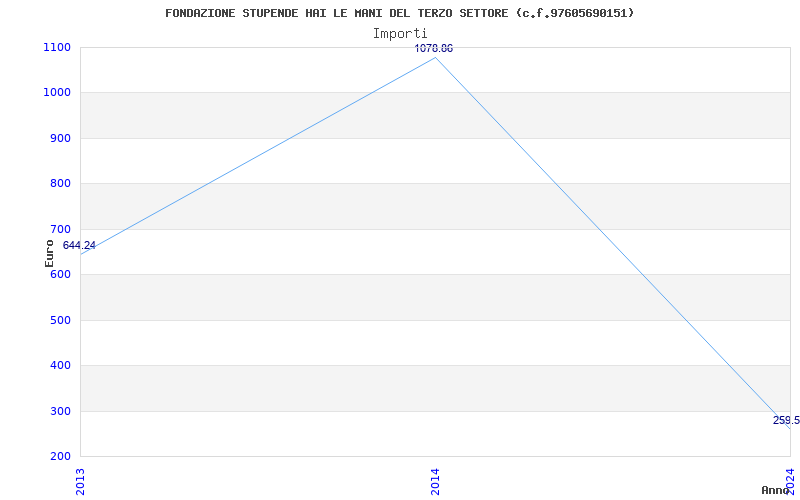Click the 800 y-axis tick label
Viewport: 800px width, 500px height.
pos(60,184)
